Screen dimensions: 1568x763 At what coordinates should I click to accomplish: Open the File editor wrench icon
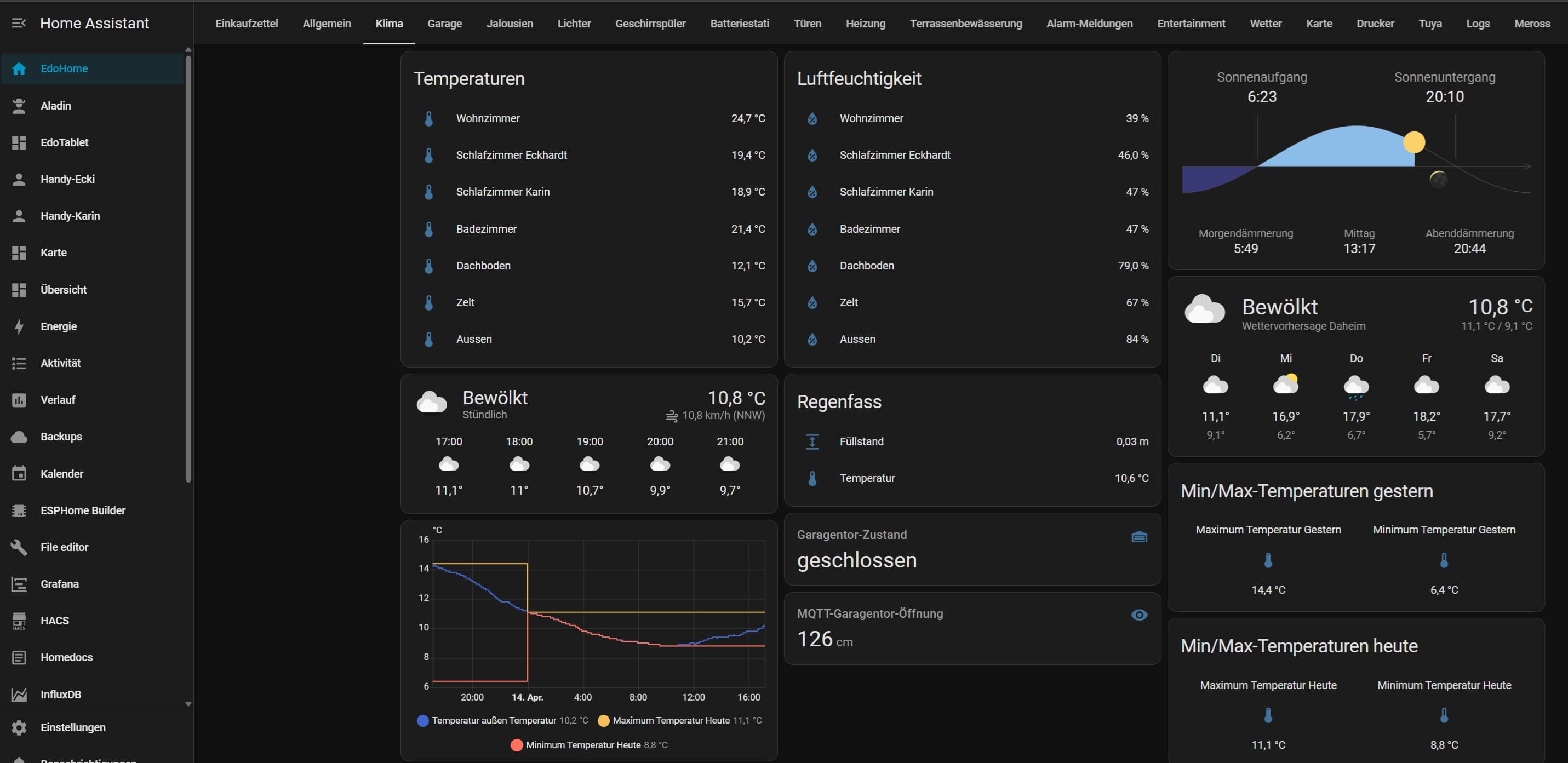[19, 547]
